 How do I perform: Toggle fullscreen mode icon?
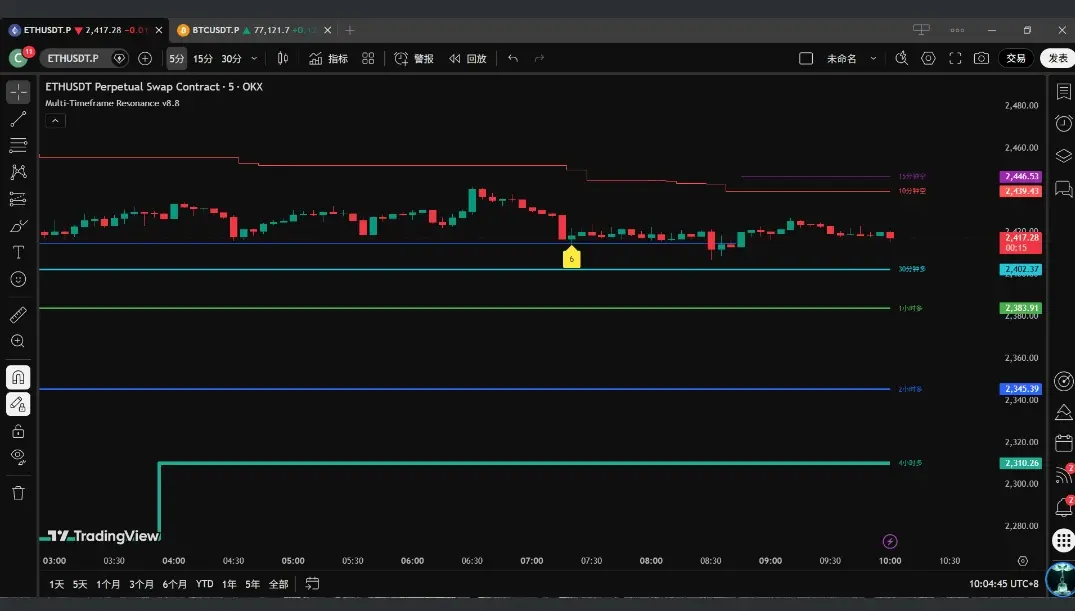pos(955,58)
